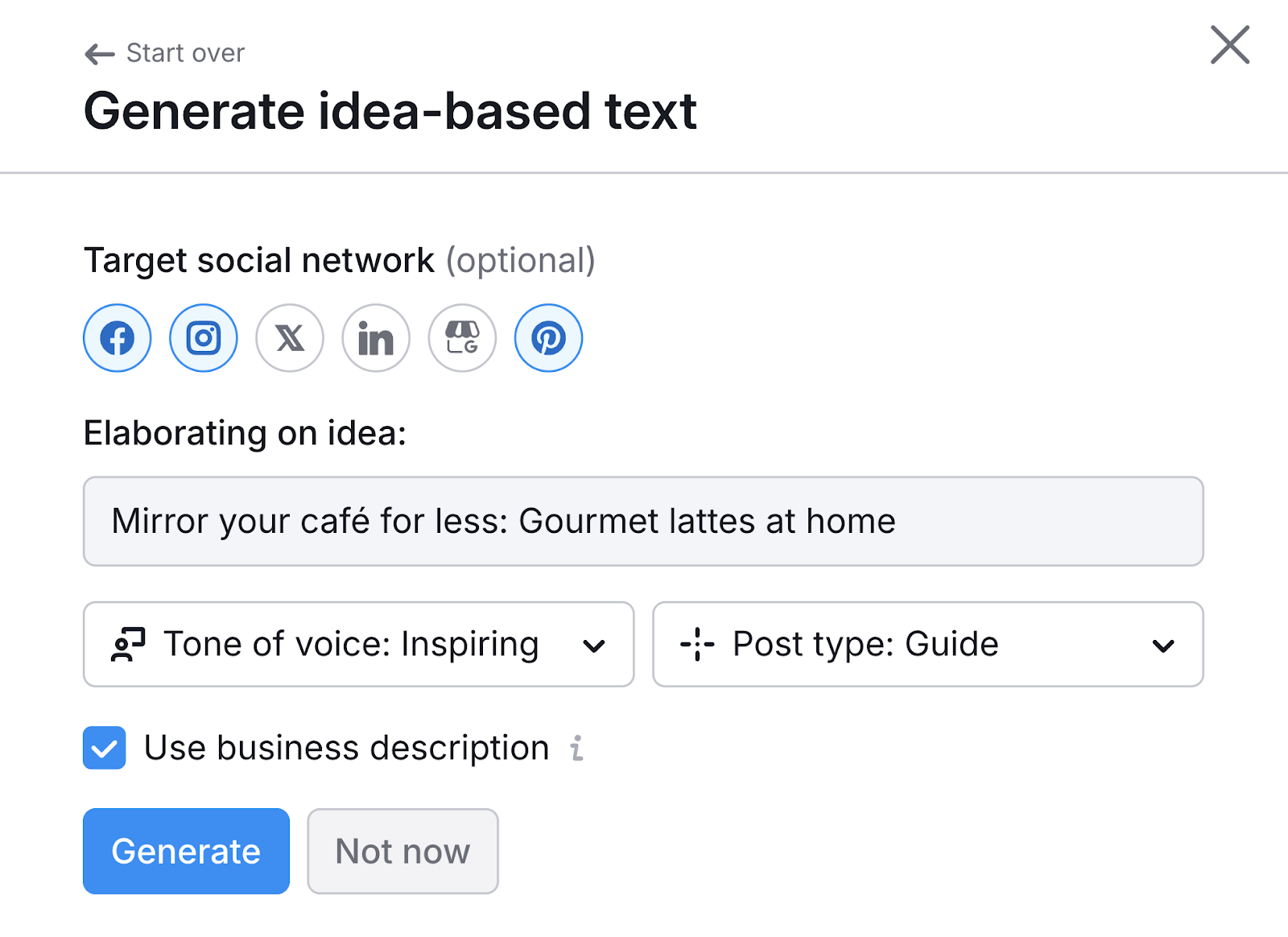Screen dimensions: 1288x937
Task: Click the info icon beside Use business description
Action: 575,749
